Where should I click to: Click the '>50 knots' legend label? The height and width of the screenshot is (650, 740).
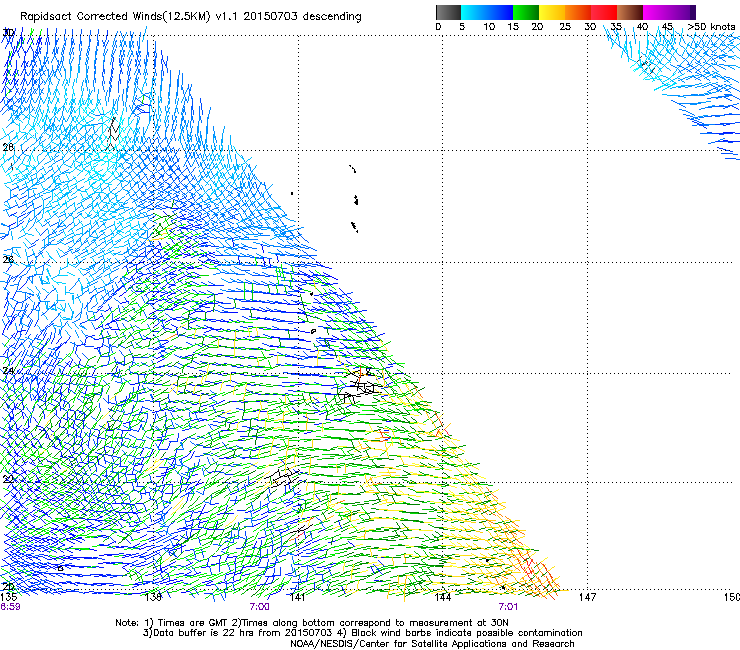click(711, 27)
